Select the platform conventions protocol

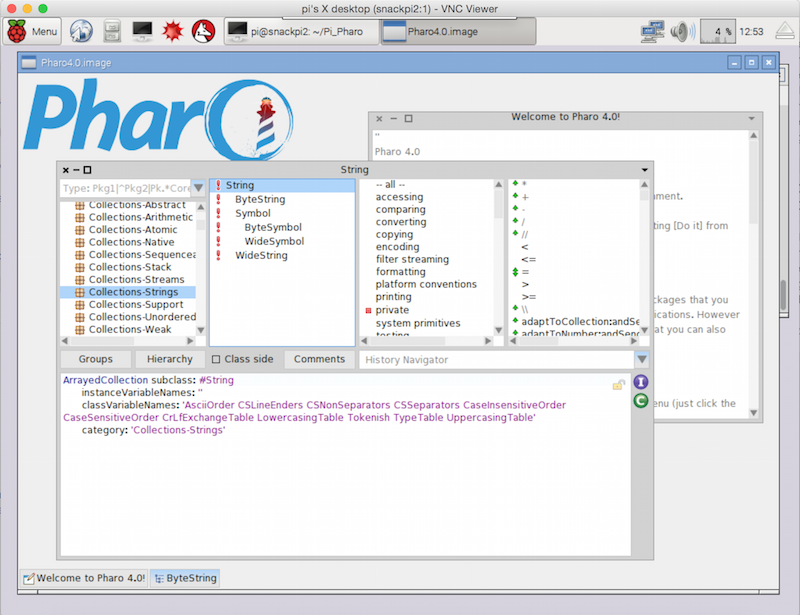point(426,284)
